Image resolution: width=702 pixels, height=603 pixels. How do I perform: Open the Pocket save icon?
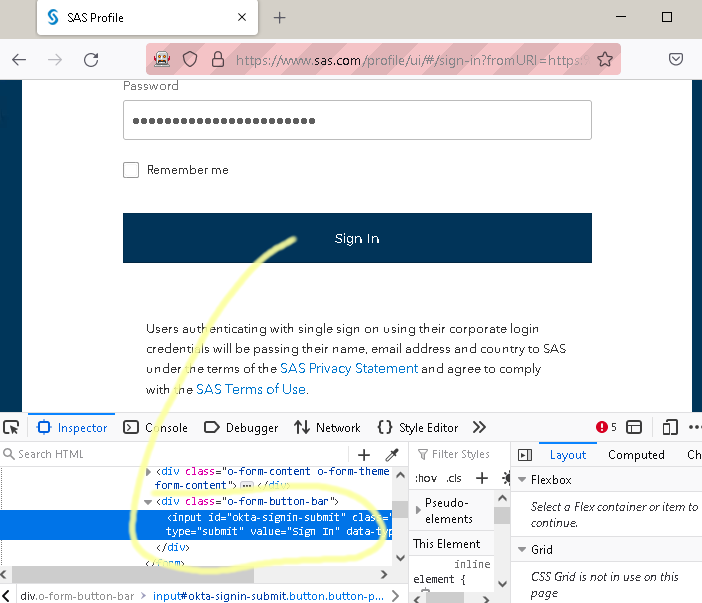click(676, 59)
